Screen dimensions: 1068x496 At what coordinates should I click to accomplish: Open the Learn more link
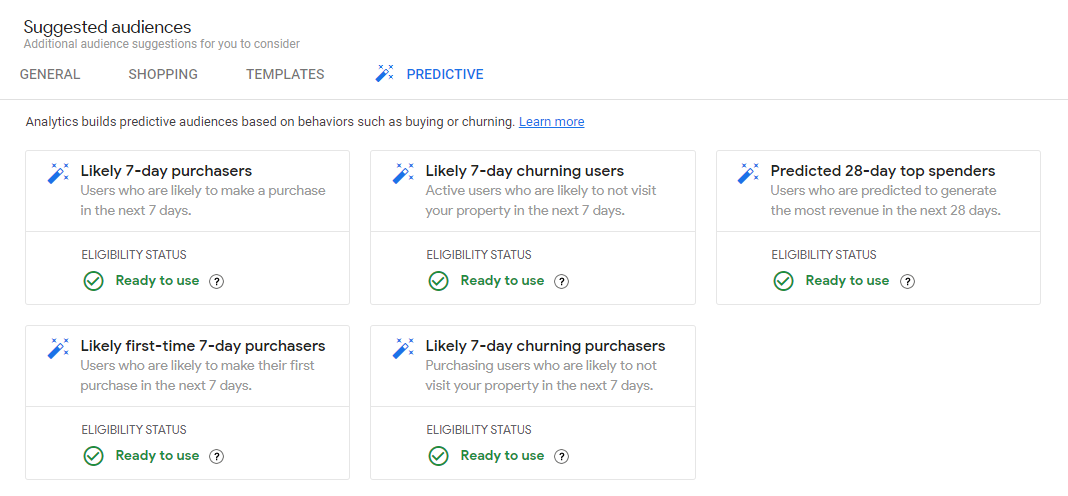(551, 122)
